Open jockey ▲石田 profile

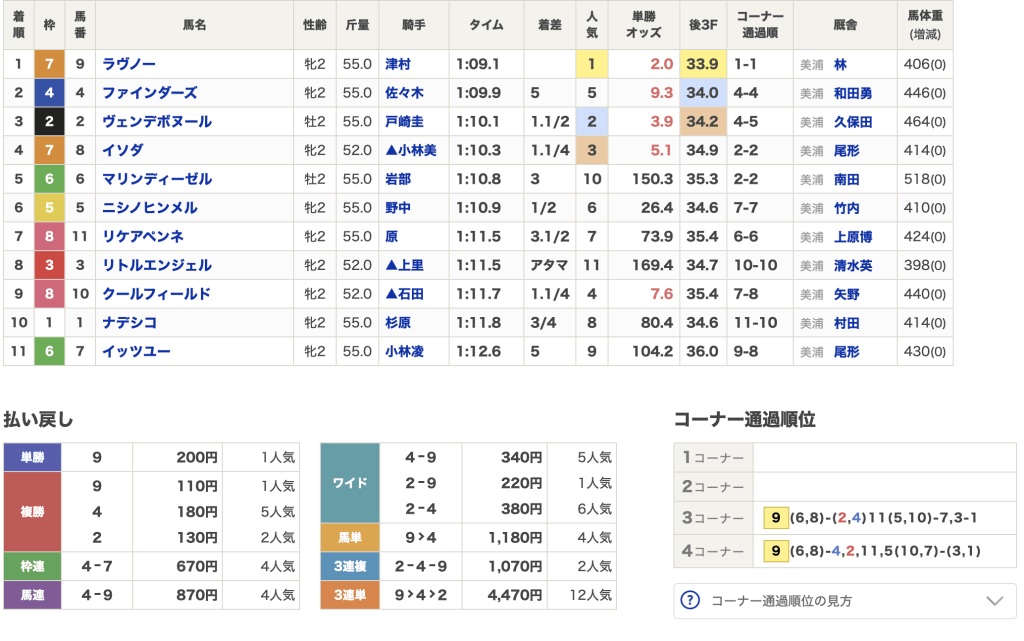(404, 294)
